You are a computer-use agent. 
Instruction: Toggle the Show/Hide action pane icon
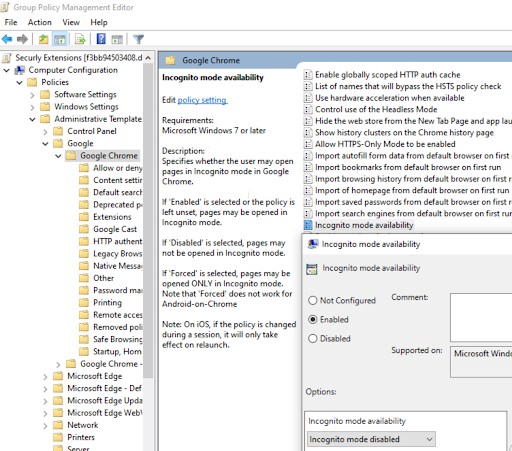(x=117, y=39)
